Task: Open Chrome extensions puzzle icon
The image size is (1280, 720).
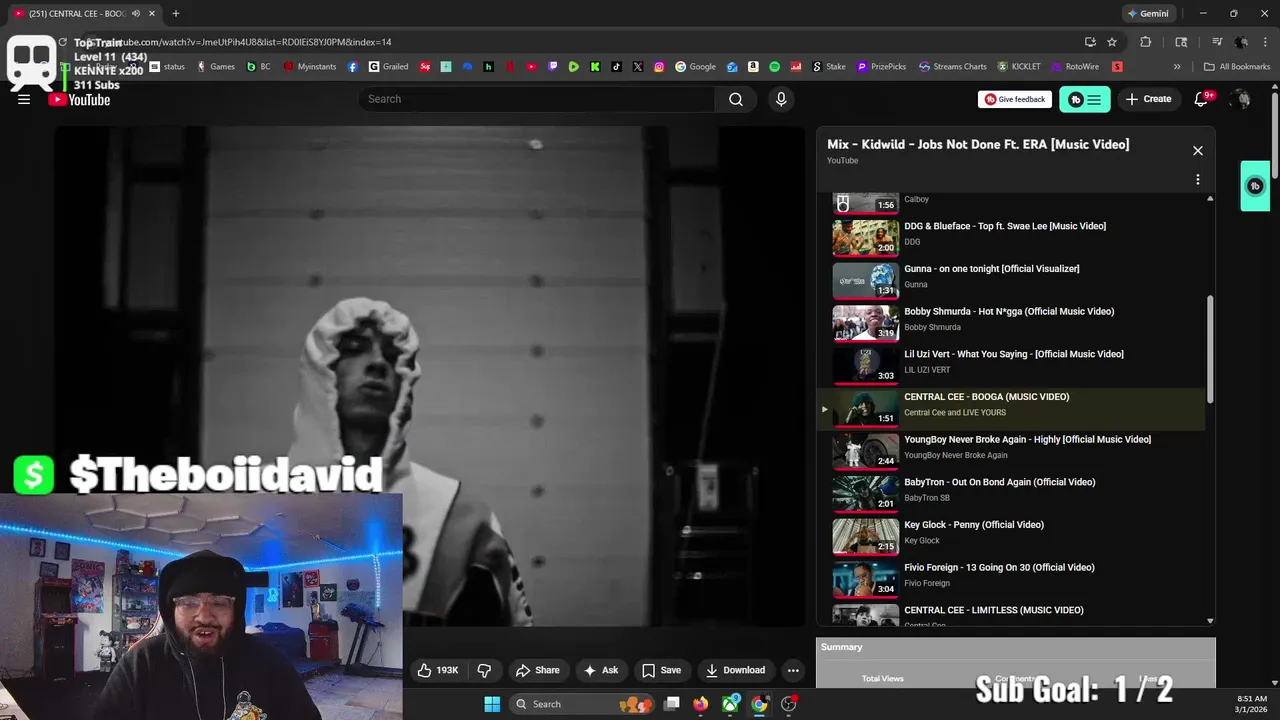Action: tap(1146, 42)
